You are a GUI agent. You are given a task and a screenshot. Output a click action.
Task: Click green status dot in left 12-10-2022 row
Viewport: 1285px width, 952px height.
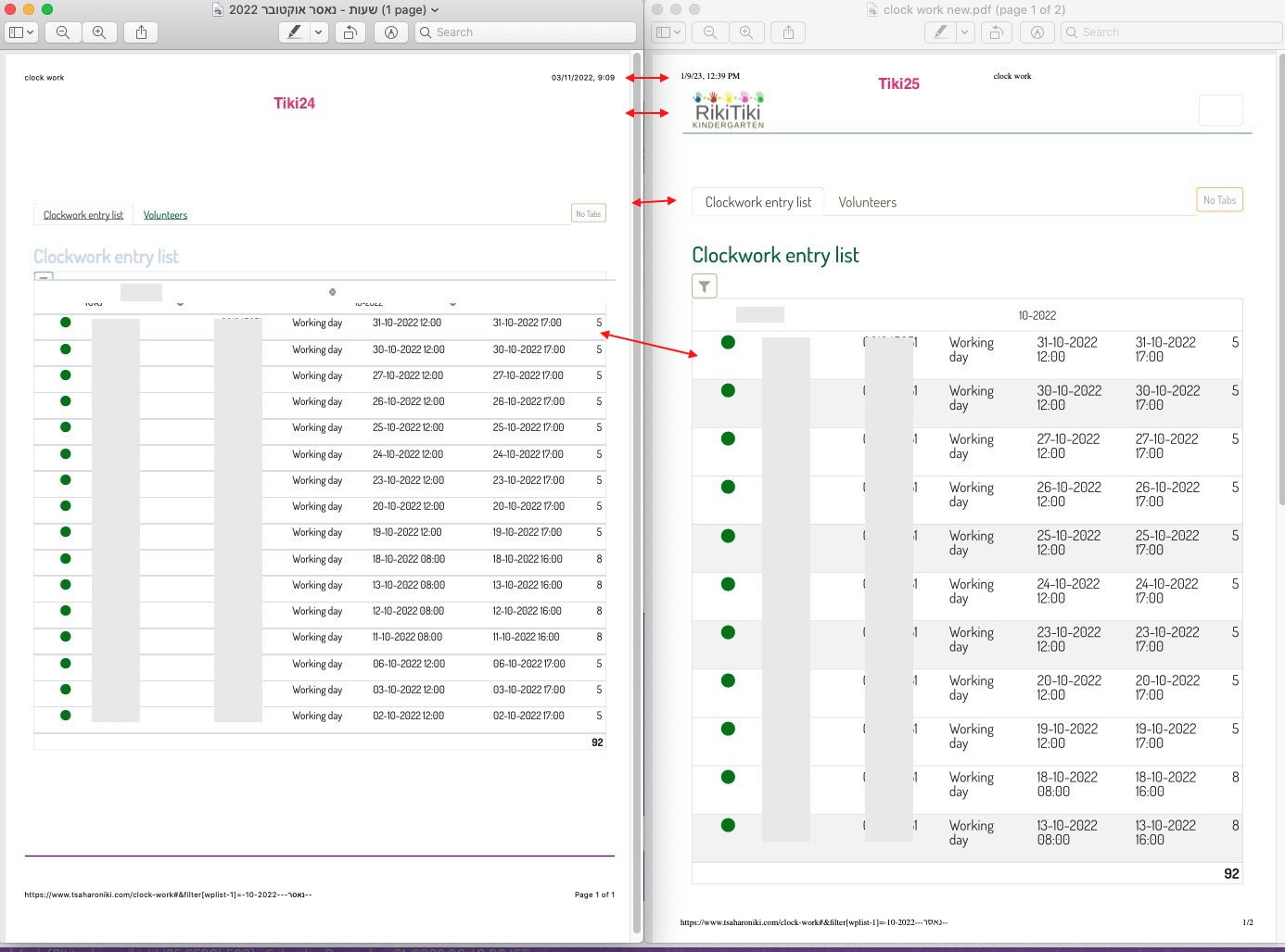tap(65, 610)
